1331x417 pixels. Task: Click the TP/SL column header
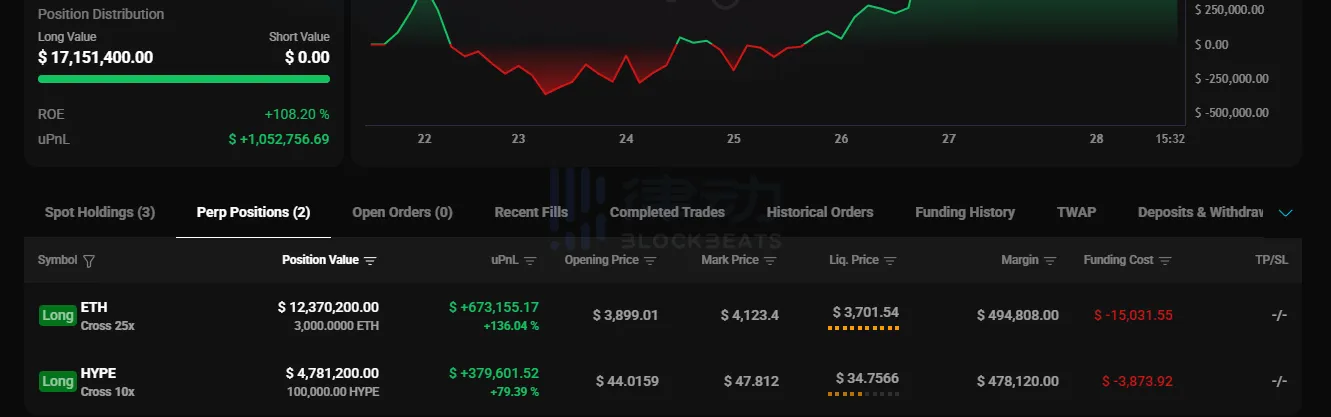tap(1272, 260)
